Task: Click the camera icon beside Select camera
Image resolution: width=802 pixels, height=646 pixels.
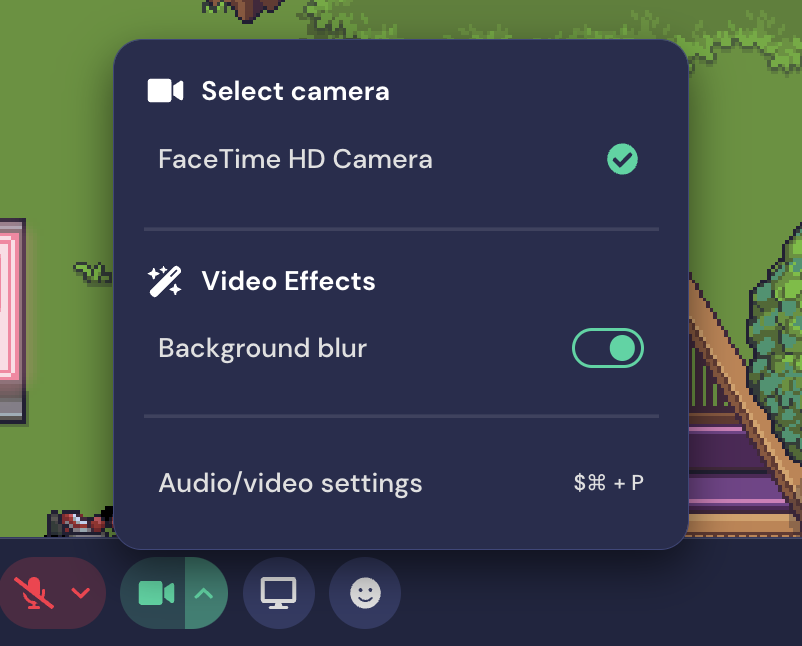Action: point(165,91)
